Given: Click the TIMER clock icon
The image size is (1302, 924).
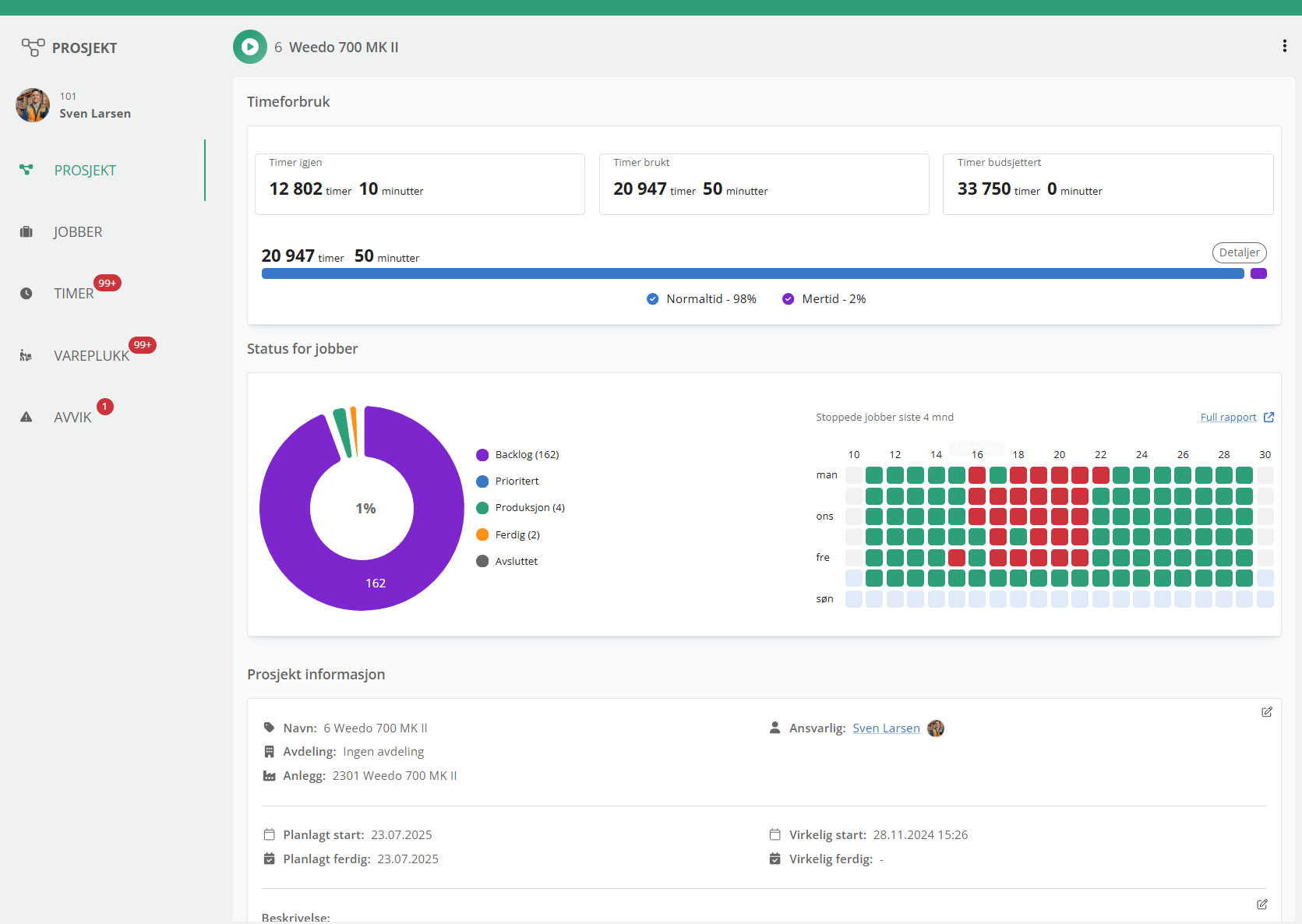Looking at the screenshot, I should pos(26,294).
